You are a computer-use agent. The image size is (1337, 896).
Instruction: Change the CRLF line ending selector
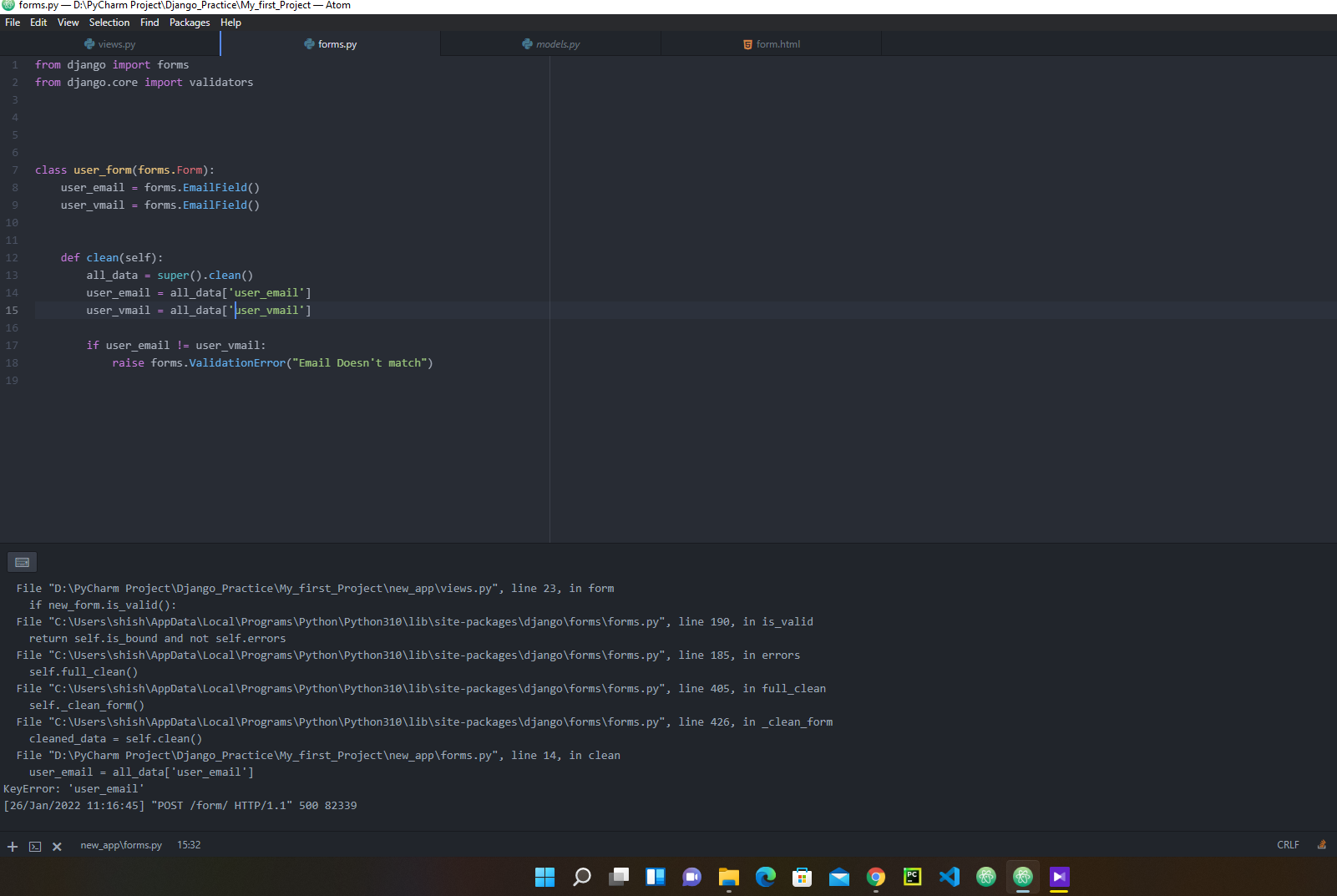pos(1288,845)
